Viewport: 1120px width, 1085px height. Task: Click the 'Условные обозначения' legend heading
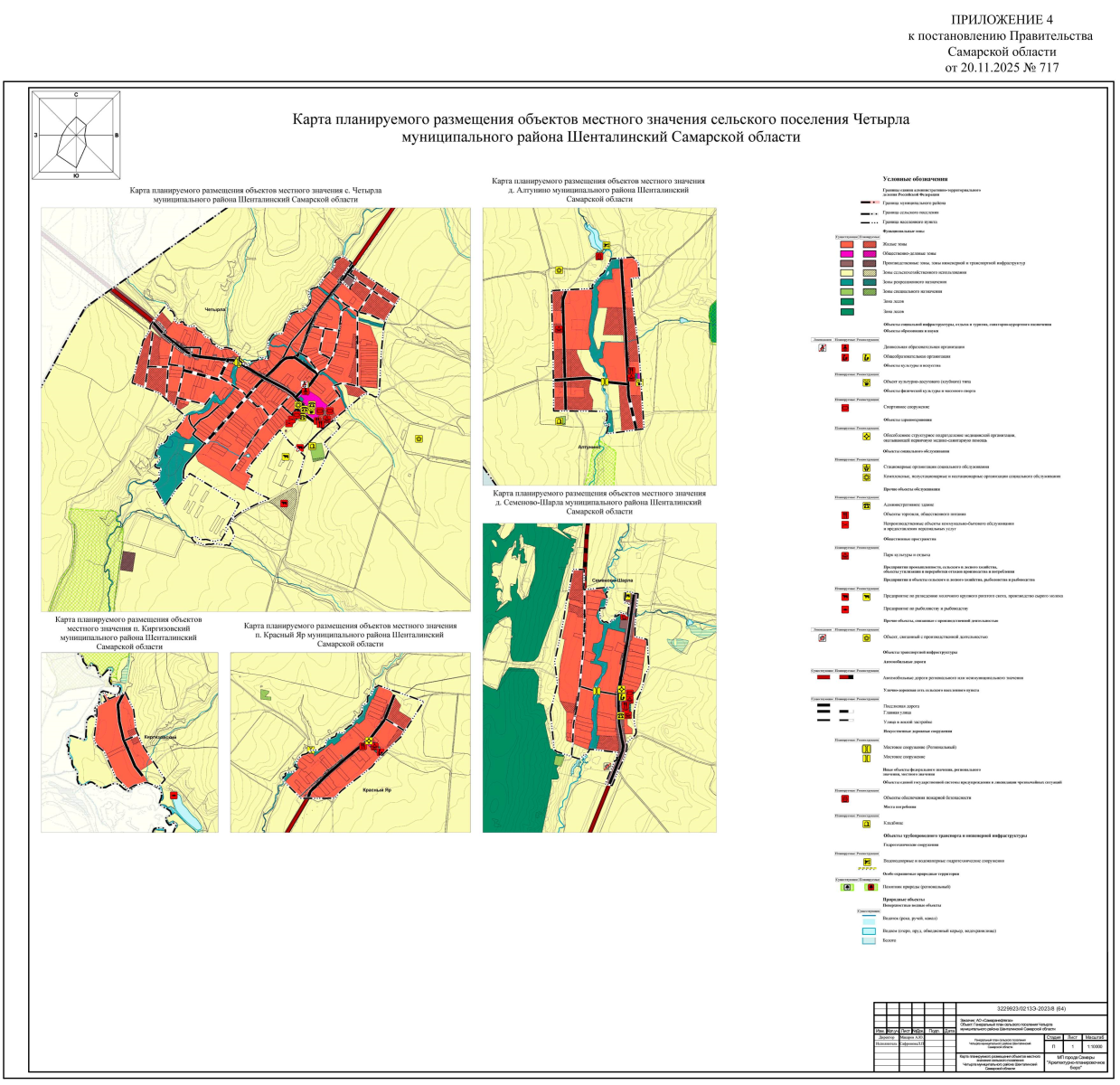tap(915, 179)
